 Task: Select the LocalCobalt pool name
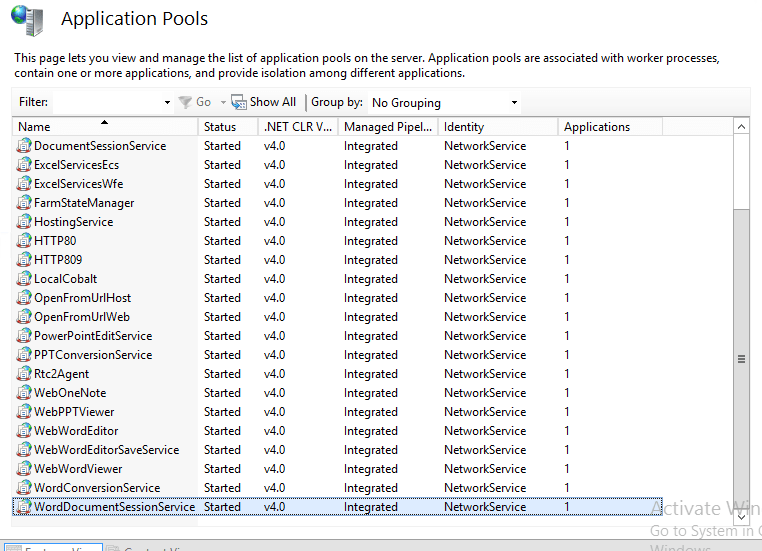(x=66, y=278)
